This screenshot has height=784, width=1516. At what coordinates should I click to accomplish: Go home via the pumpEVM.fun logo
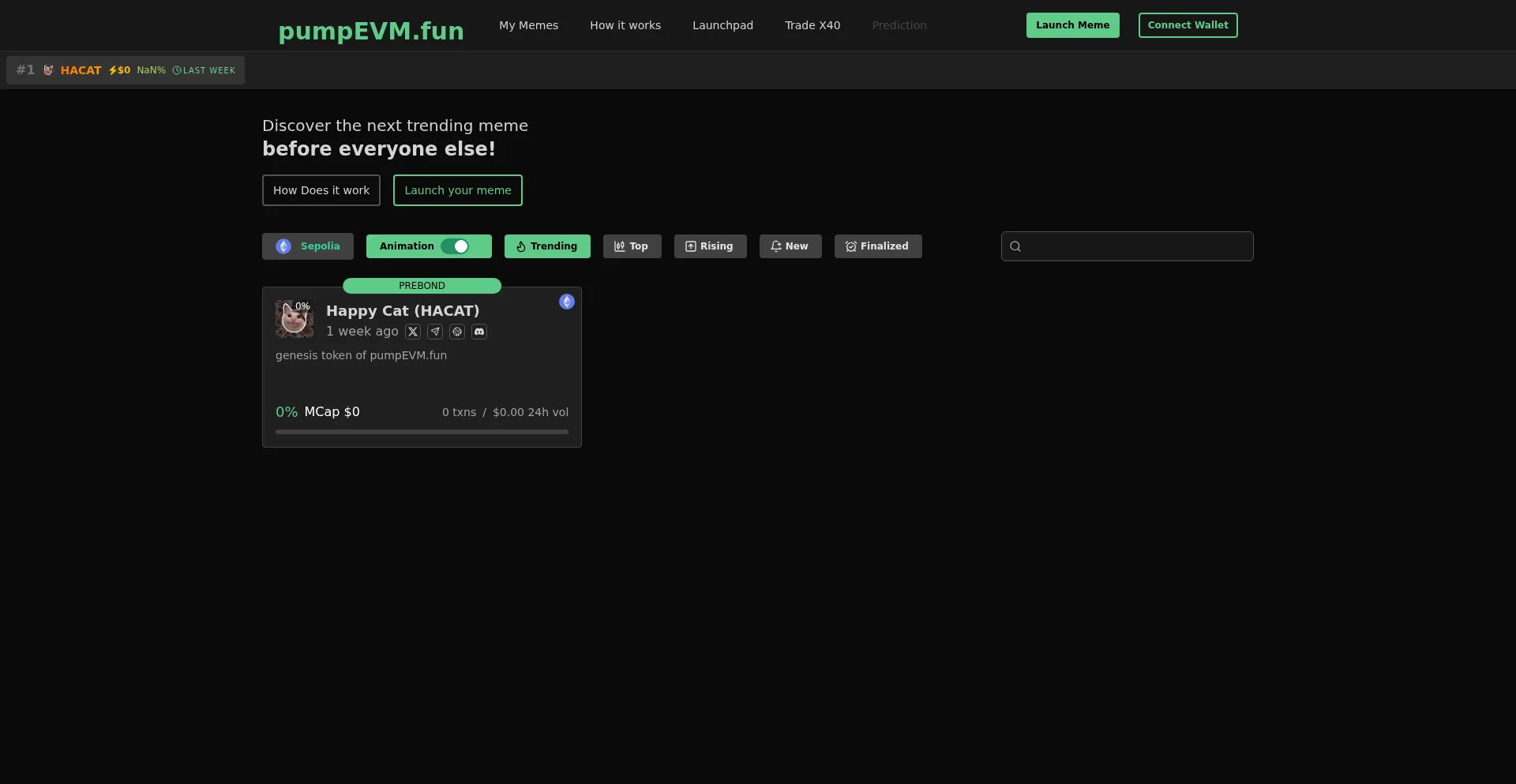coord(371,31)
